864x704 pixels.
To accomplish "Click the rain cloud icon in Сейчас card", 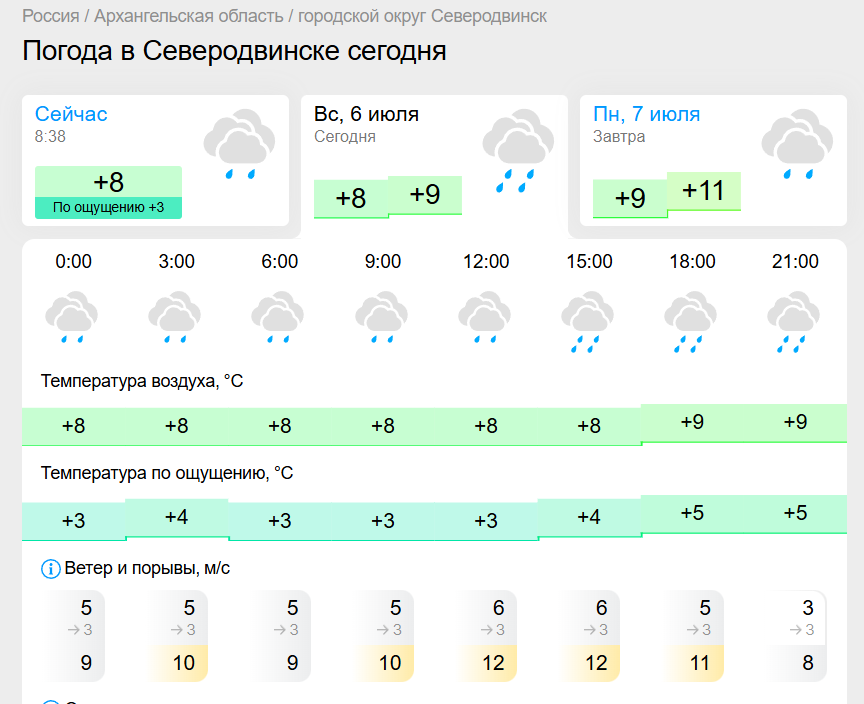I will click(239, 144).
